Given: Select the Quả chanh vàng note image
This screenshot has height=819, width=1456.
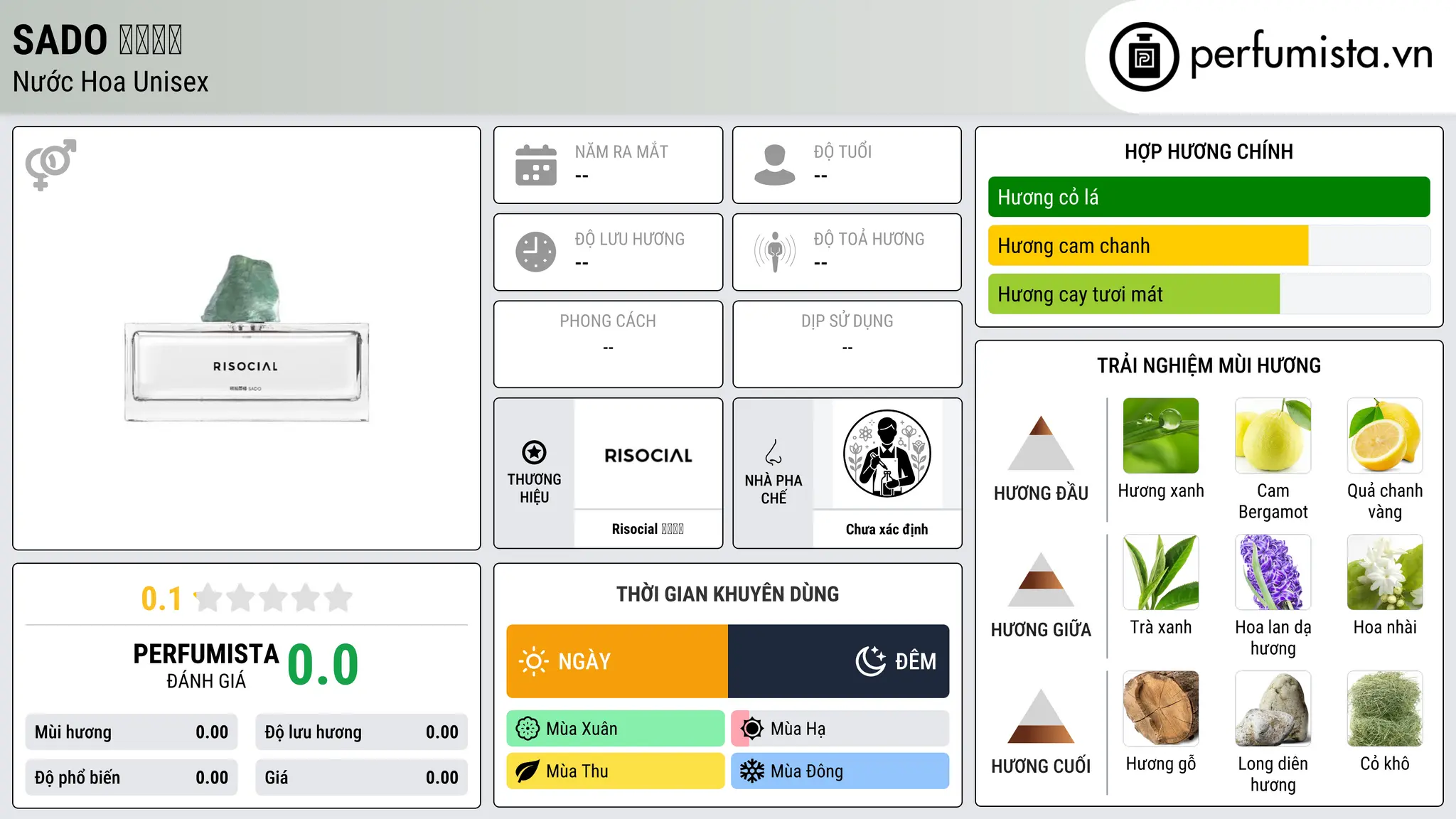Looking at the screenshot, I should point(1385,436).
